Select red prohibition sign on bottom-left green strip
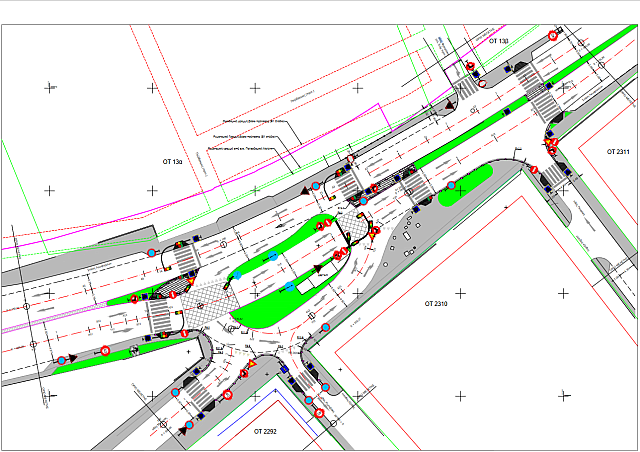This screenshot has height=452, width=640. point(104,351)
